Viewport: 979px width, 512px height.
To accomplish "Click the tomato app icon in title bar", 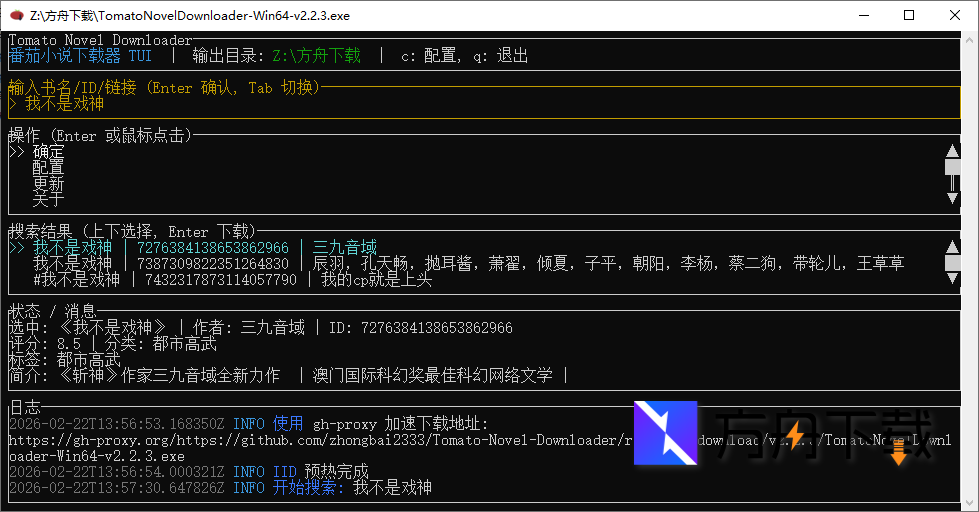I will tap(15, 16).
